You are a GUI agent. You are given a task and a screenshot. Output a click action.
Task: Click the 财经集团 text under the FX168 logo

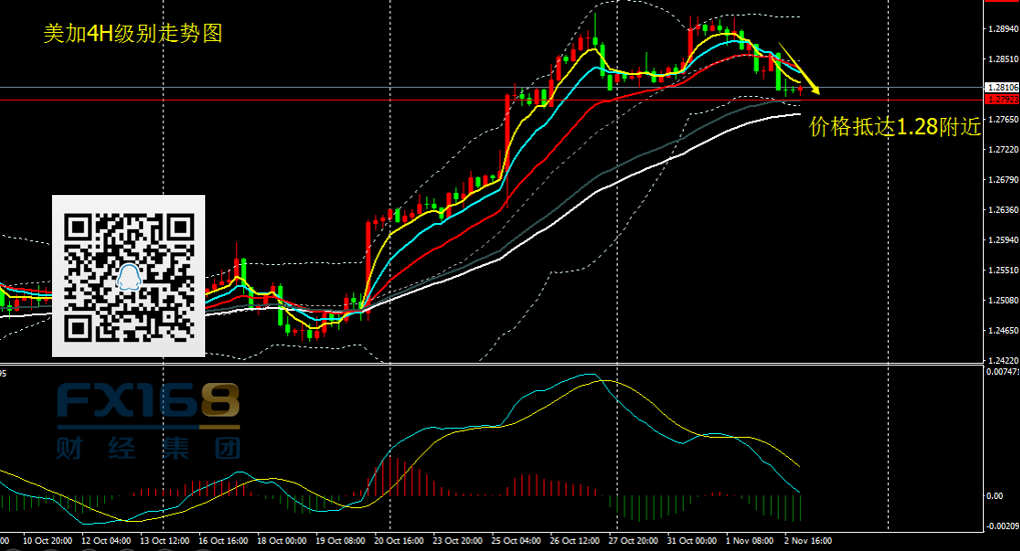[148, 446]
